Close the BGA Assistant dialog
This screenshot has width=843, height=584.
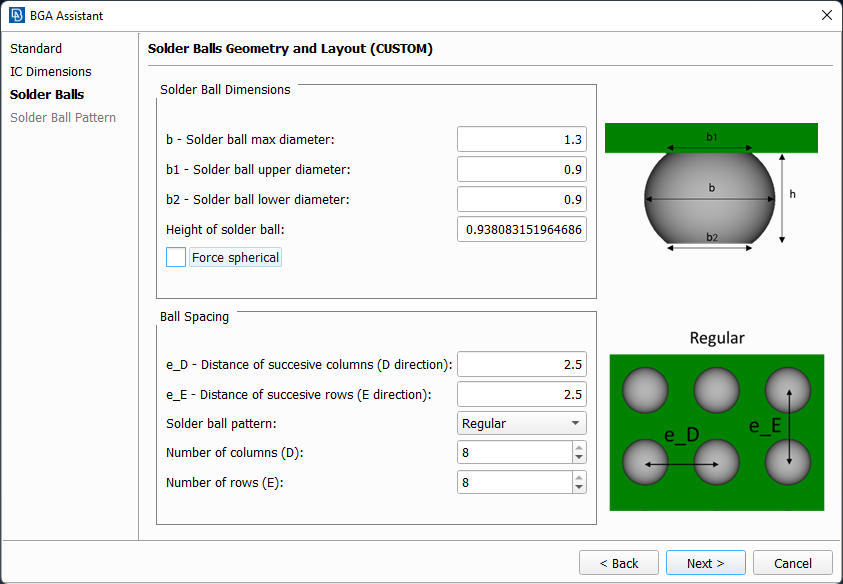[x=827, y=15]
